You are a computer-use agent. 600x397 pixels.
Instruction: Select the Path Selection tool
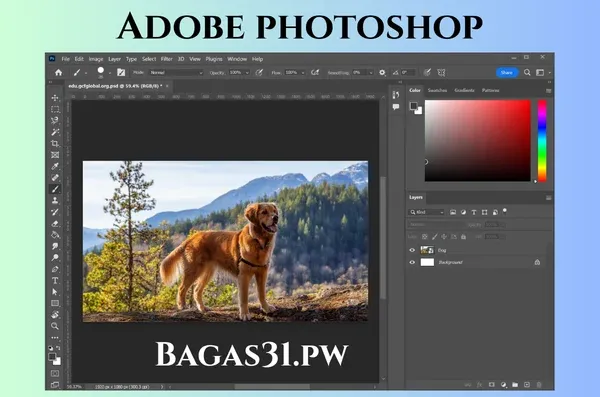pos(55,292)
